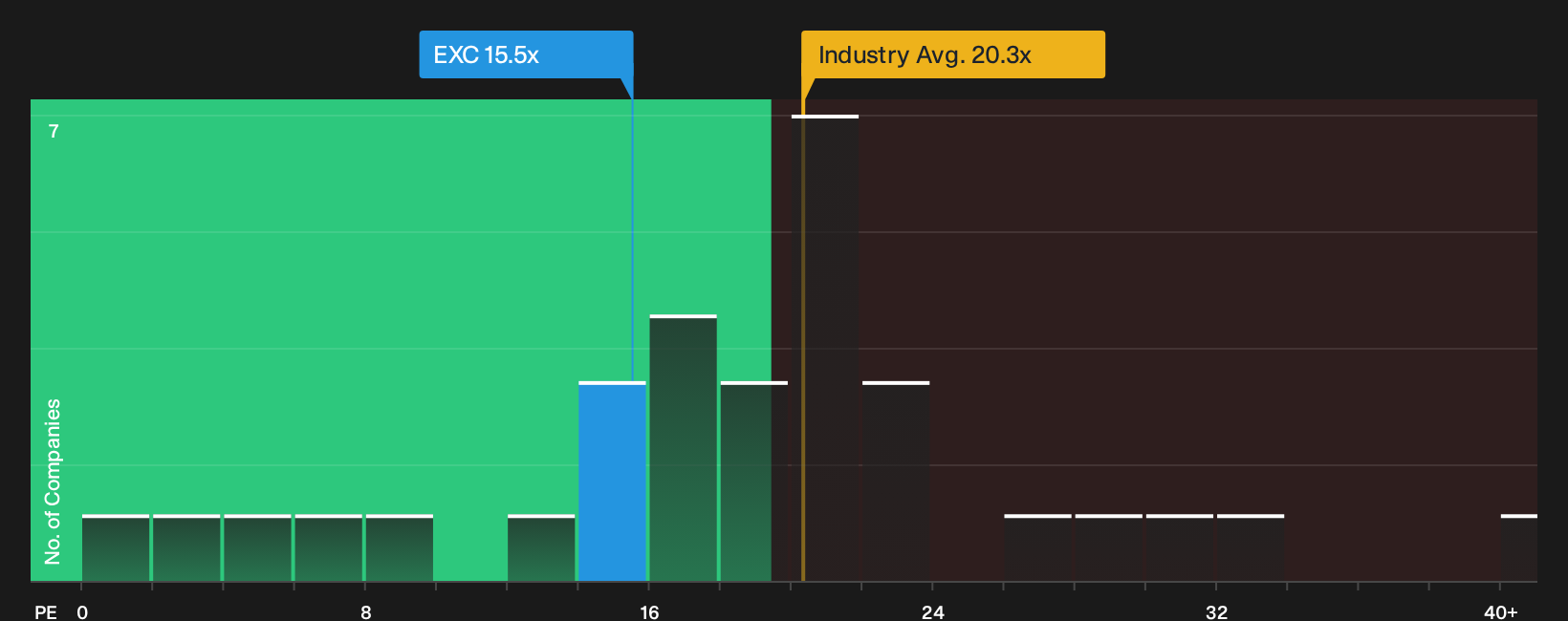
Task: Click the '32' x-axis tick label
Action: tap(1216, 612)
